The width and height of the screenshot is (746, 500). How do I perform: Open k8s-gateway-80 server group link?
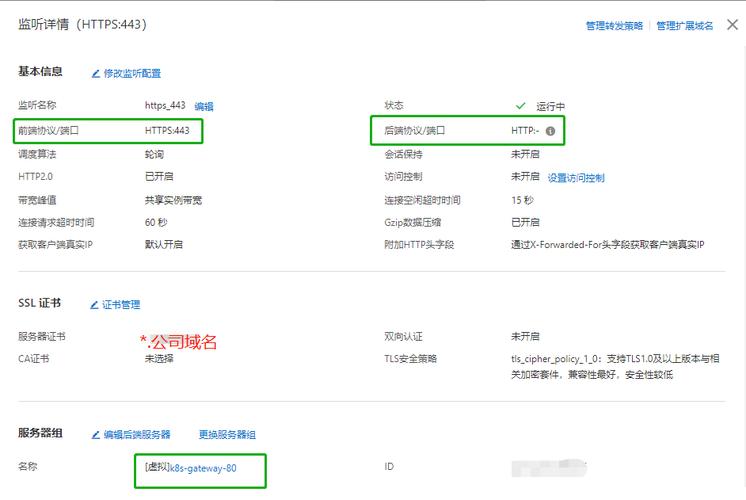203,468
